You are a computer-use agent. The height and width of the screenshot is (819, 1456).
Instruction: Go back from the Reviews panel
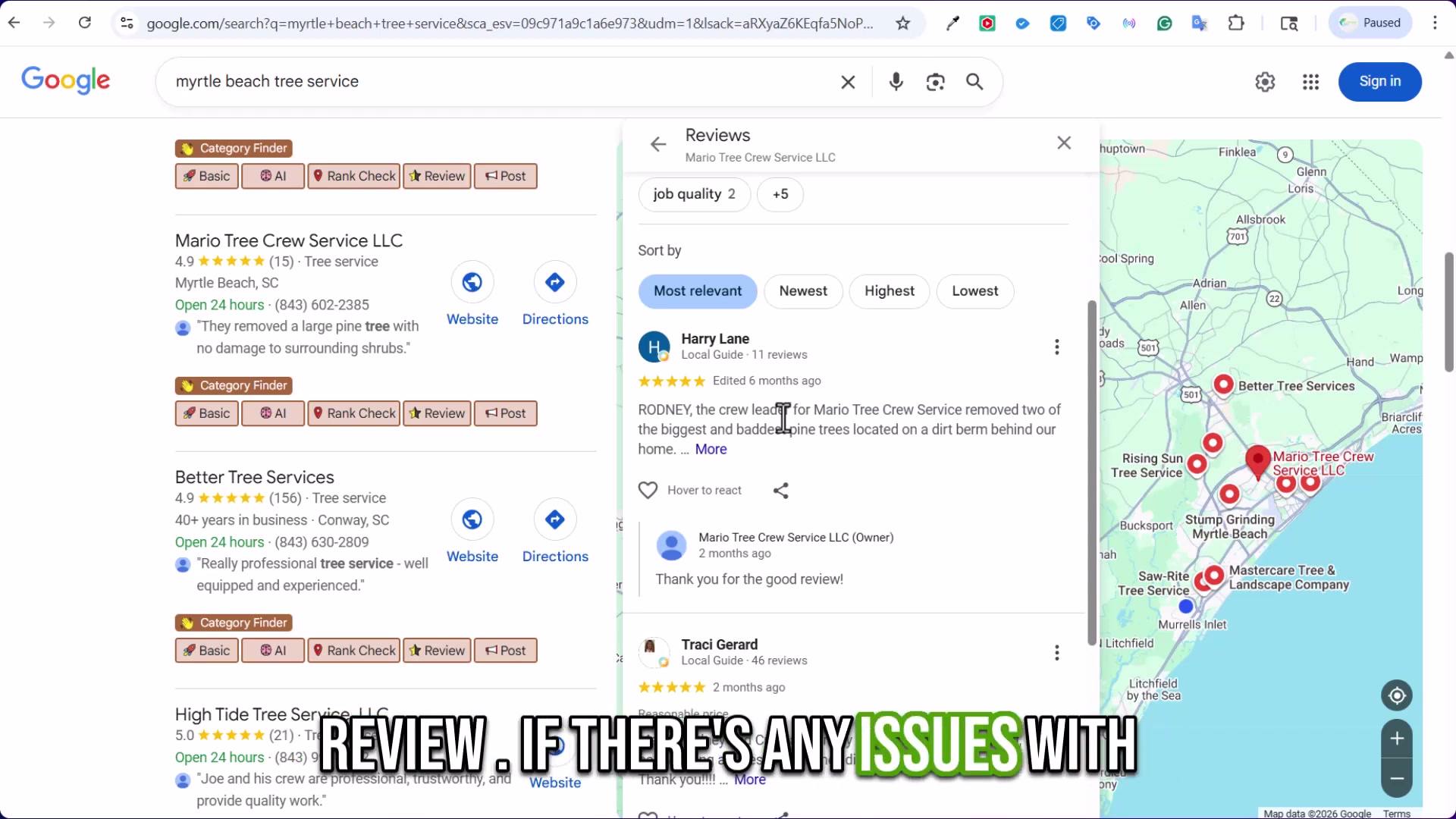pyautogui.click(x=658, y=144)
